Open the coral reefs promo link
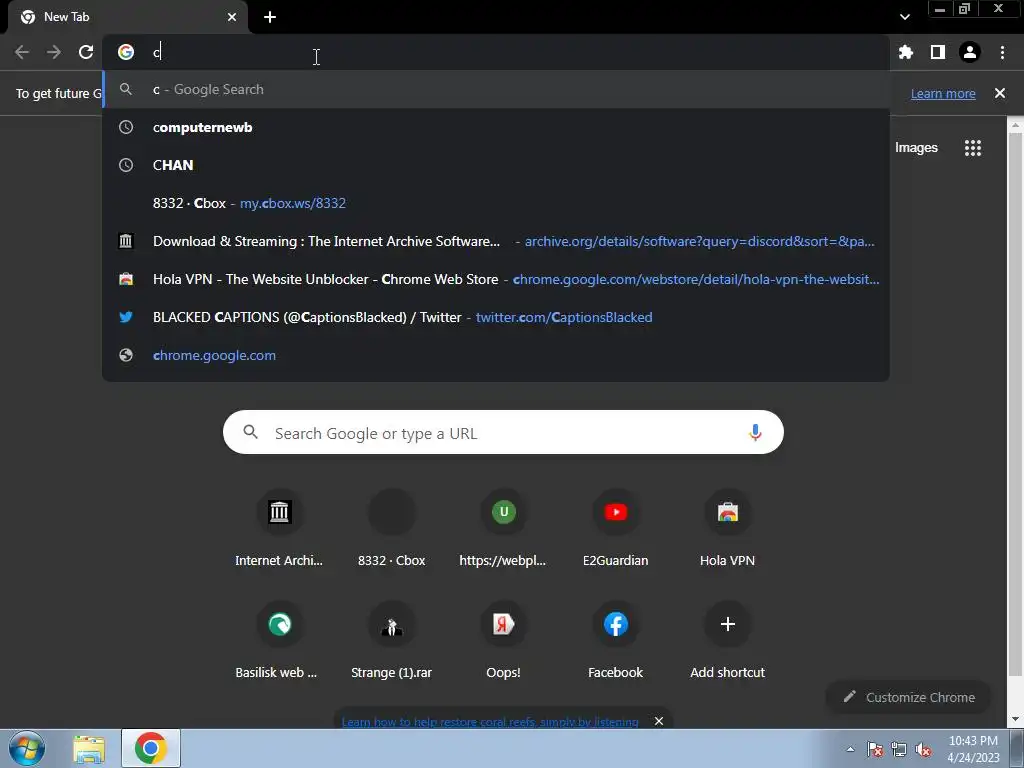The width and height of the screenshot is (1024, 768). tap(490, 722)
